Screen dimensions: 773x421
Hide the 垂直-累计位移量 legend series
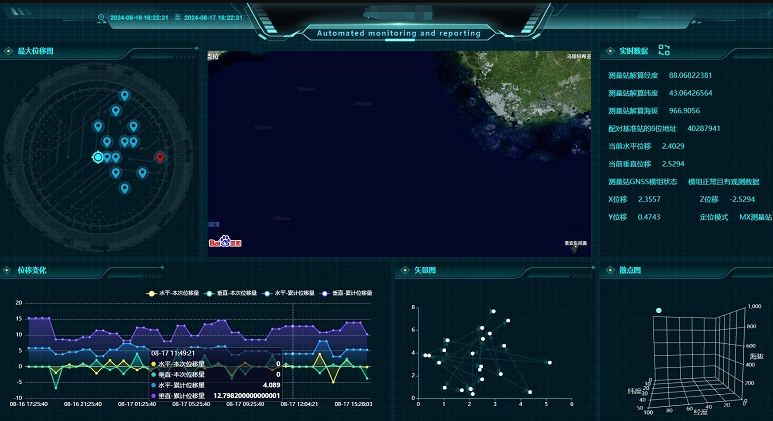[x=351, y=293]
